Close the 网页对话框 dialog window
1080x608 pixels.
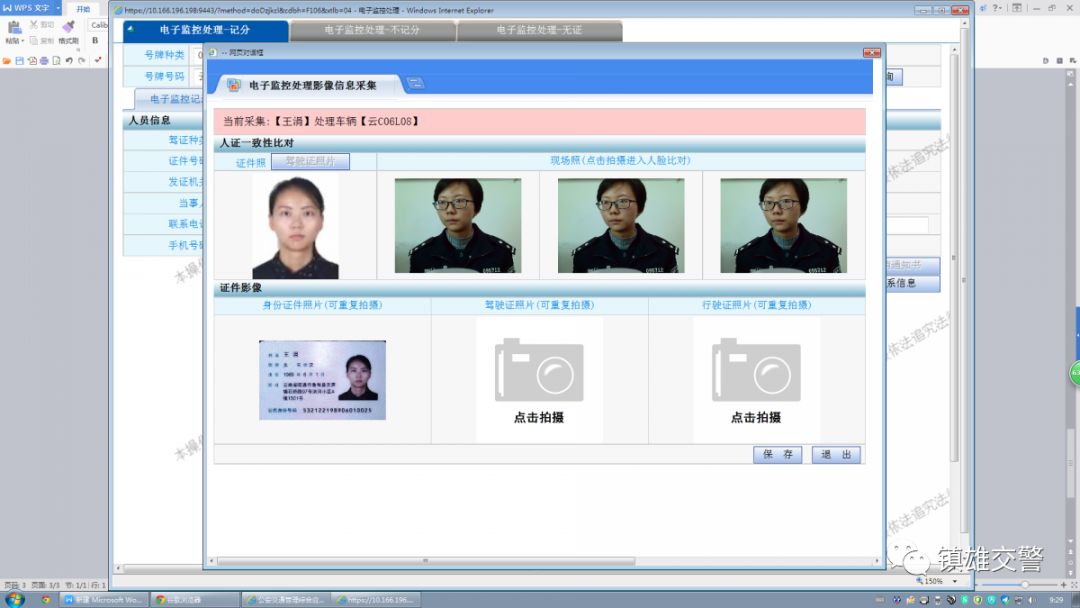click(x=872, y=53)
